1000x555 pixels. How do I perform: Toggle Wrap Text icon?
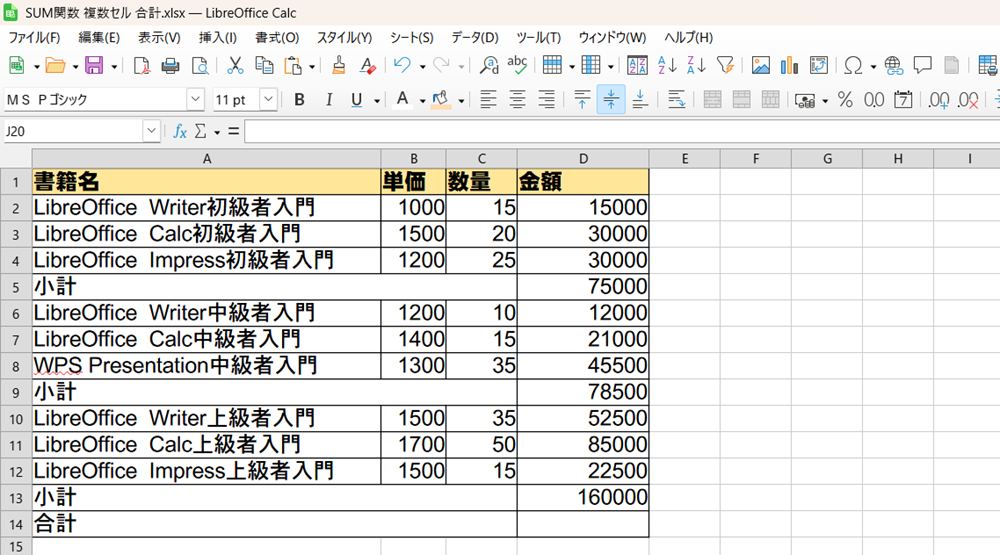676,100
